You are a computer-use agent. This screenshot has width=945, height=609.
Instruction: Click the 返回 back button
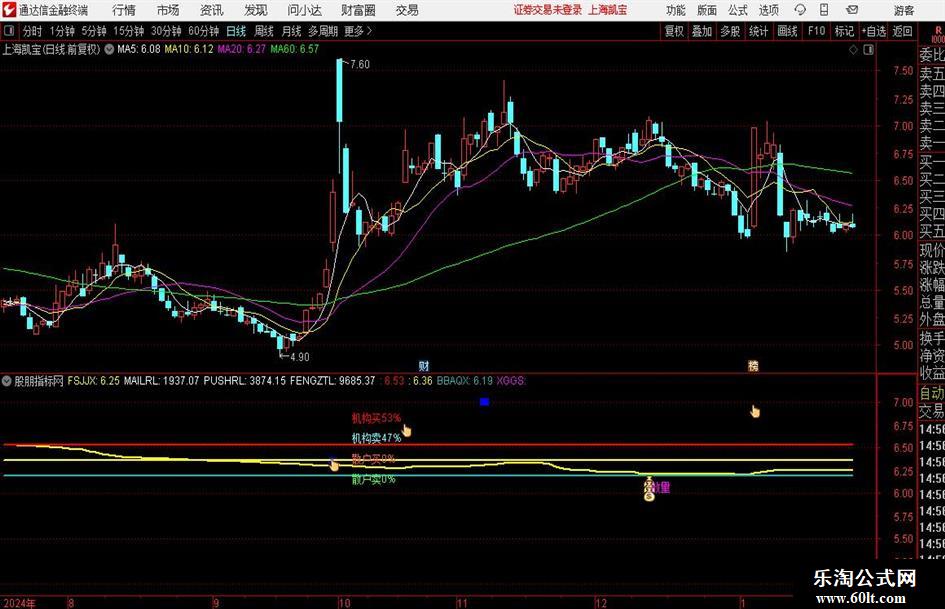[902, 31]
